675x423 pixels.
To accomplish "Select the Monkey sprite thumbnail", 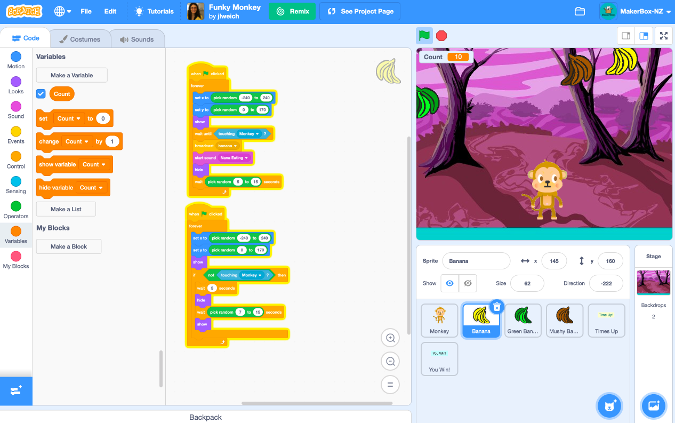I will (x=439, y=320).
